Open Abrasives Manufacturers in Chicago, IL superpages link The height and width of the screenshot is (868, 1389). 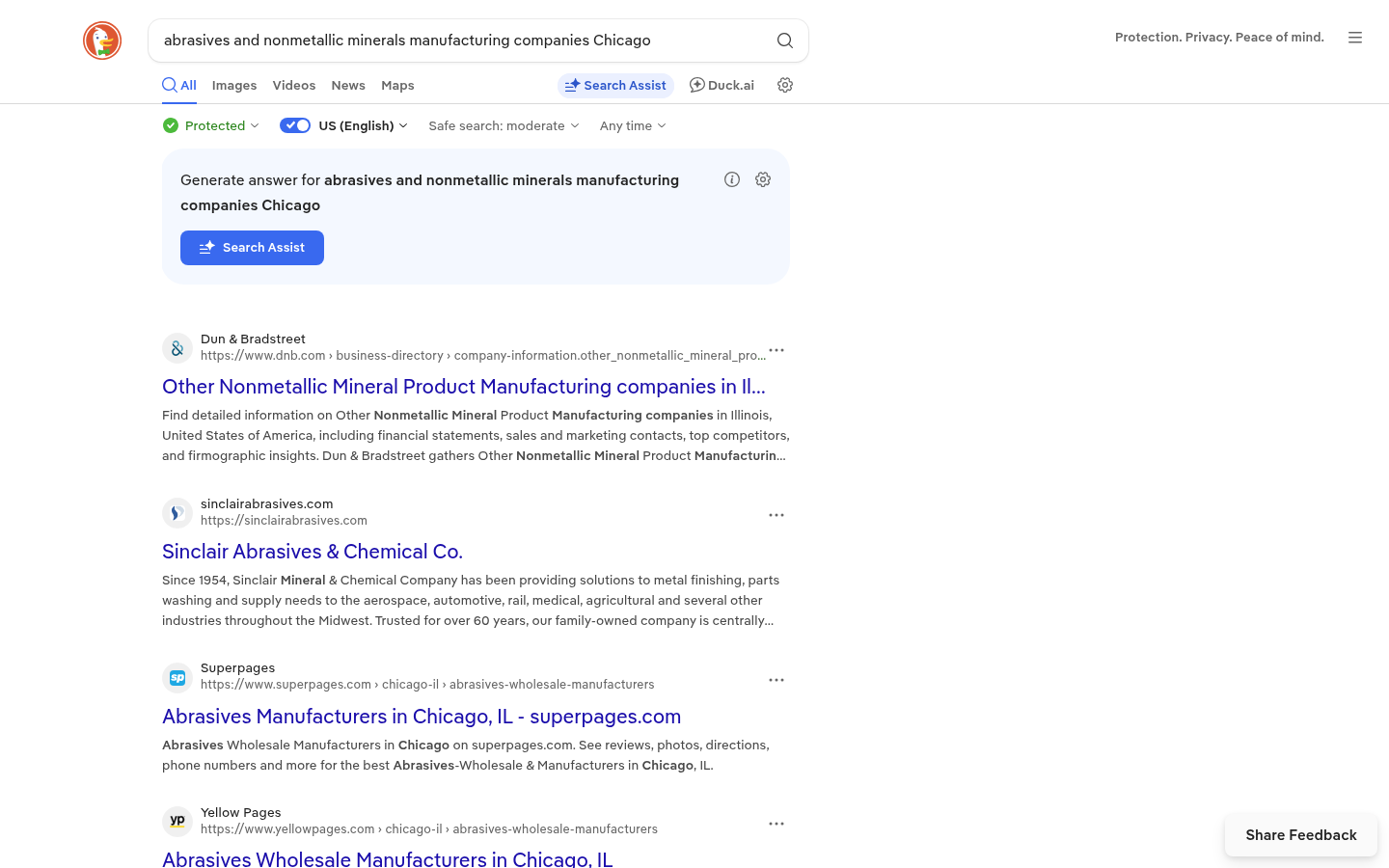[422, 717]
